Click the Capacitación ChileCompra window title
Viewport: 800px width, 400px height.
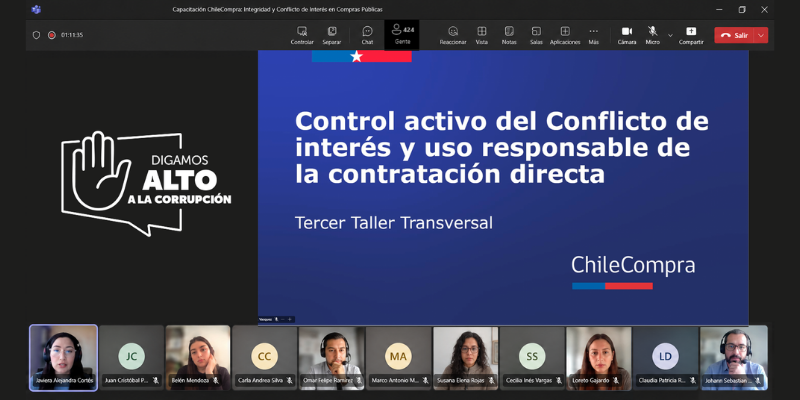click(278, 9)
